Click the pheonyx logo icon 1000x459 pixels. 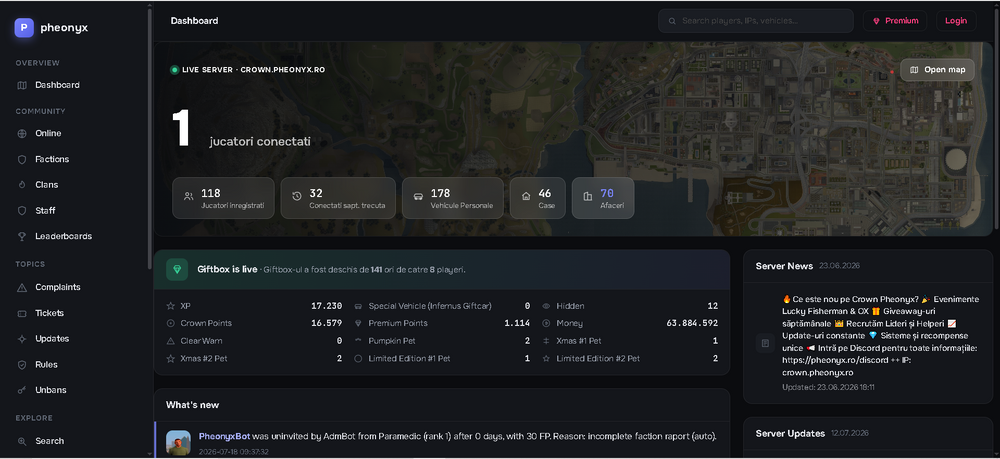point(24,27)
